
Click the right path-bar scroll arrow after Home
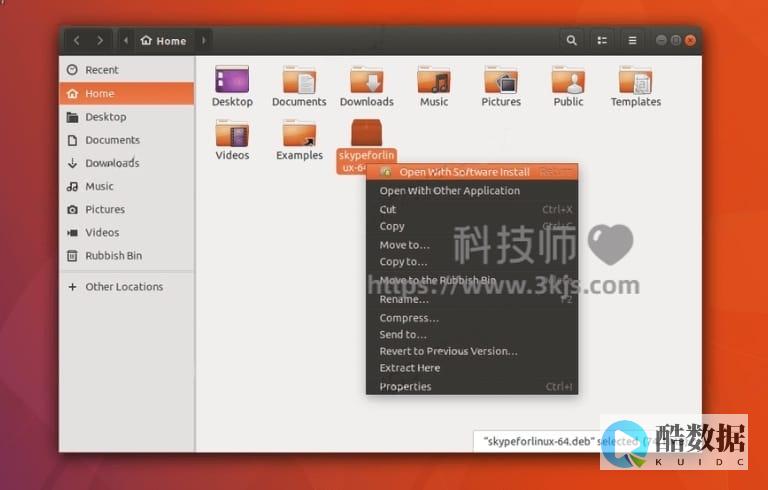(x=204, y=40)
